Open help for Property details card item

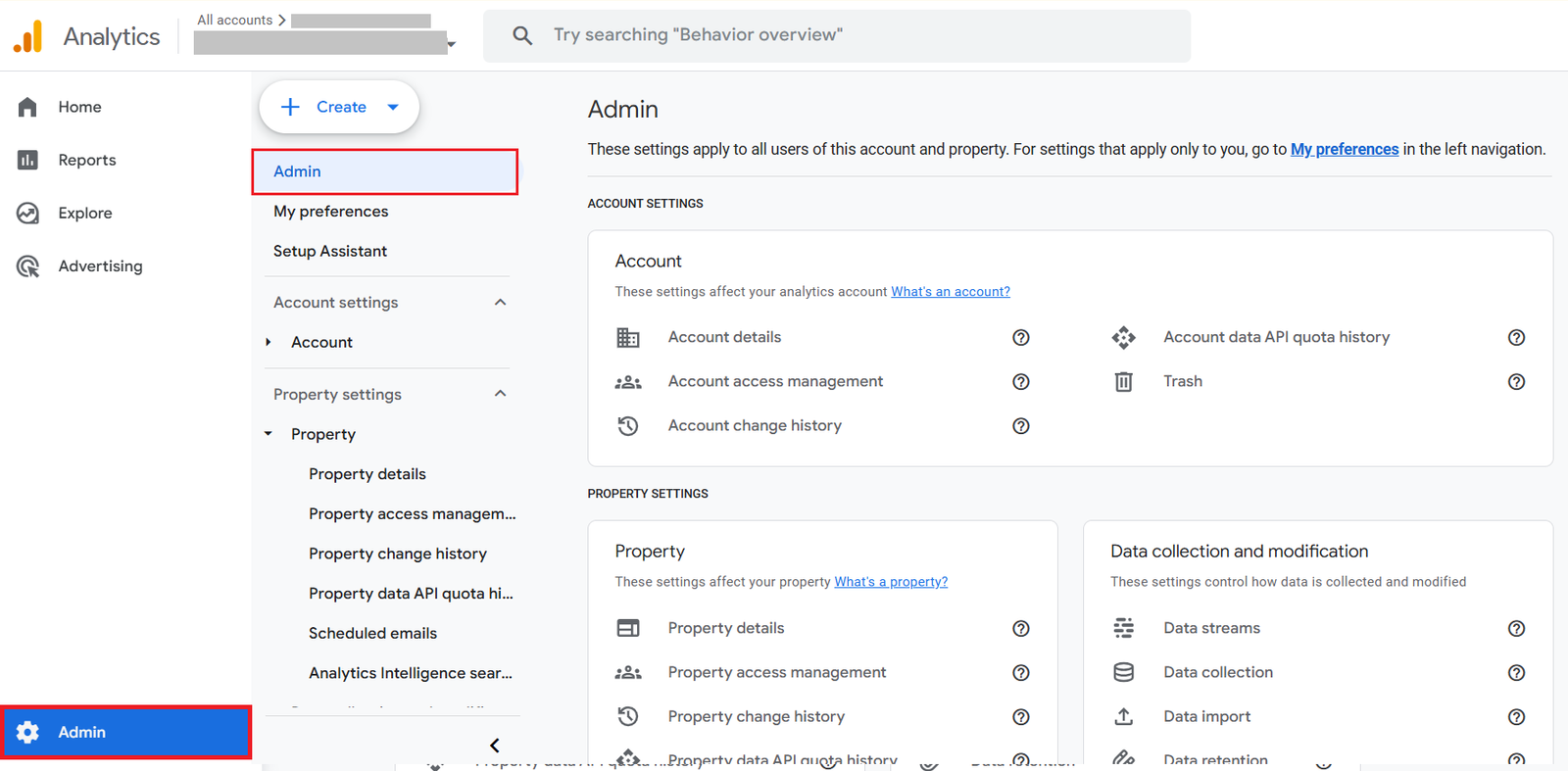(x=1021, y=629)
